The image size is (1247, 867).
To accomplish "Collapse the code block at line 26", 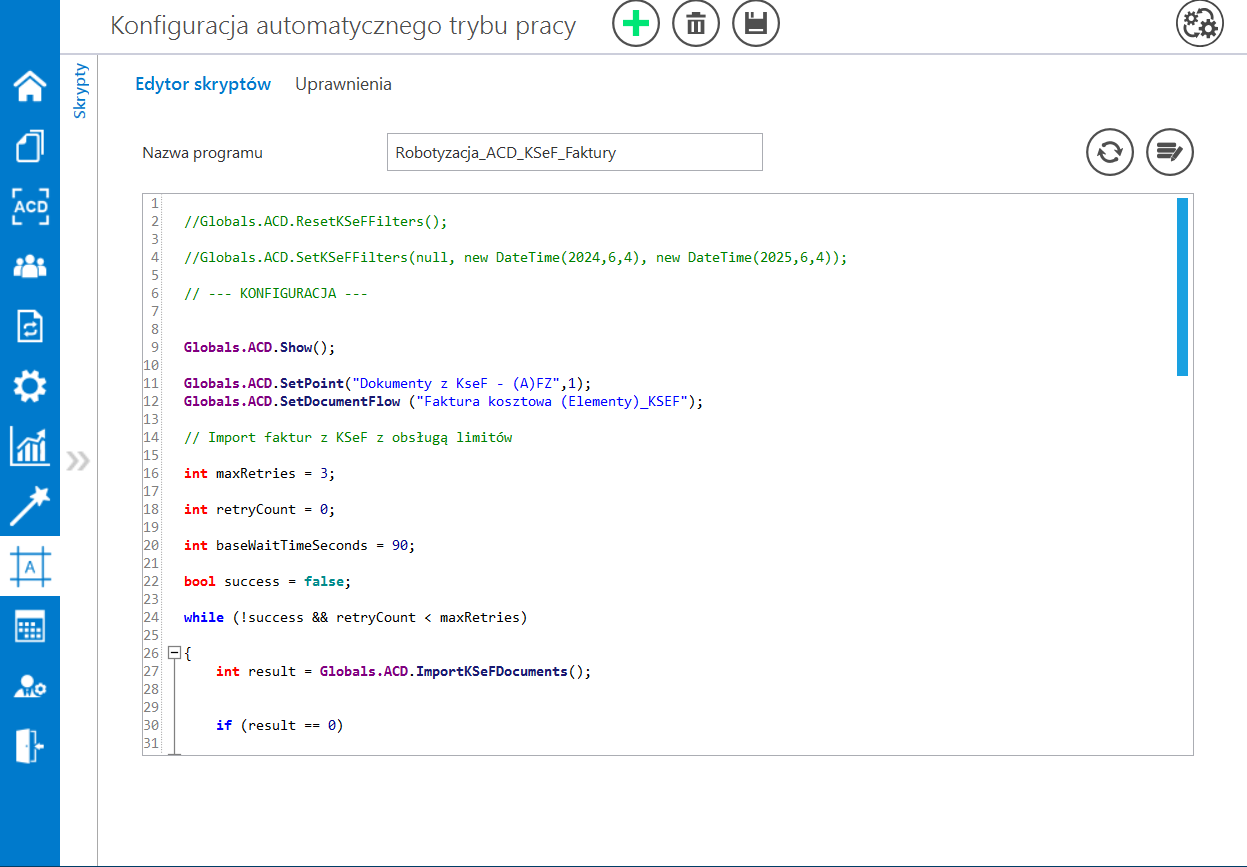I will point(175,653).
